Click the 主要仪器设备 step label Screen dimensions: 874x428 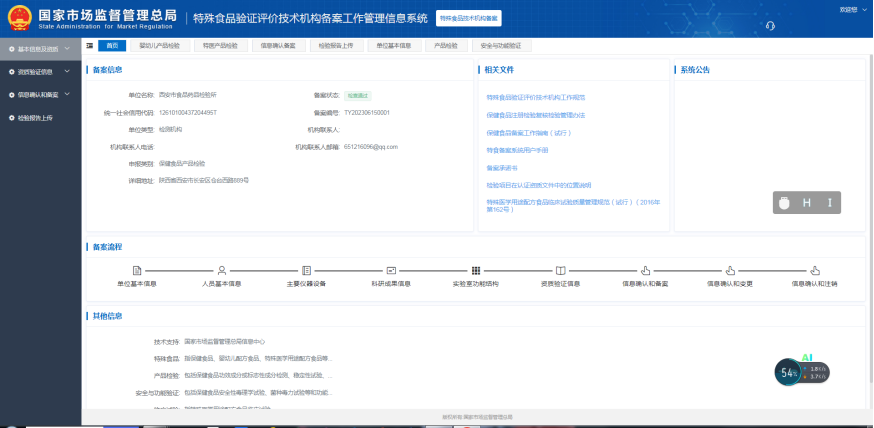point(306,284)
